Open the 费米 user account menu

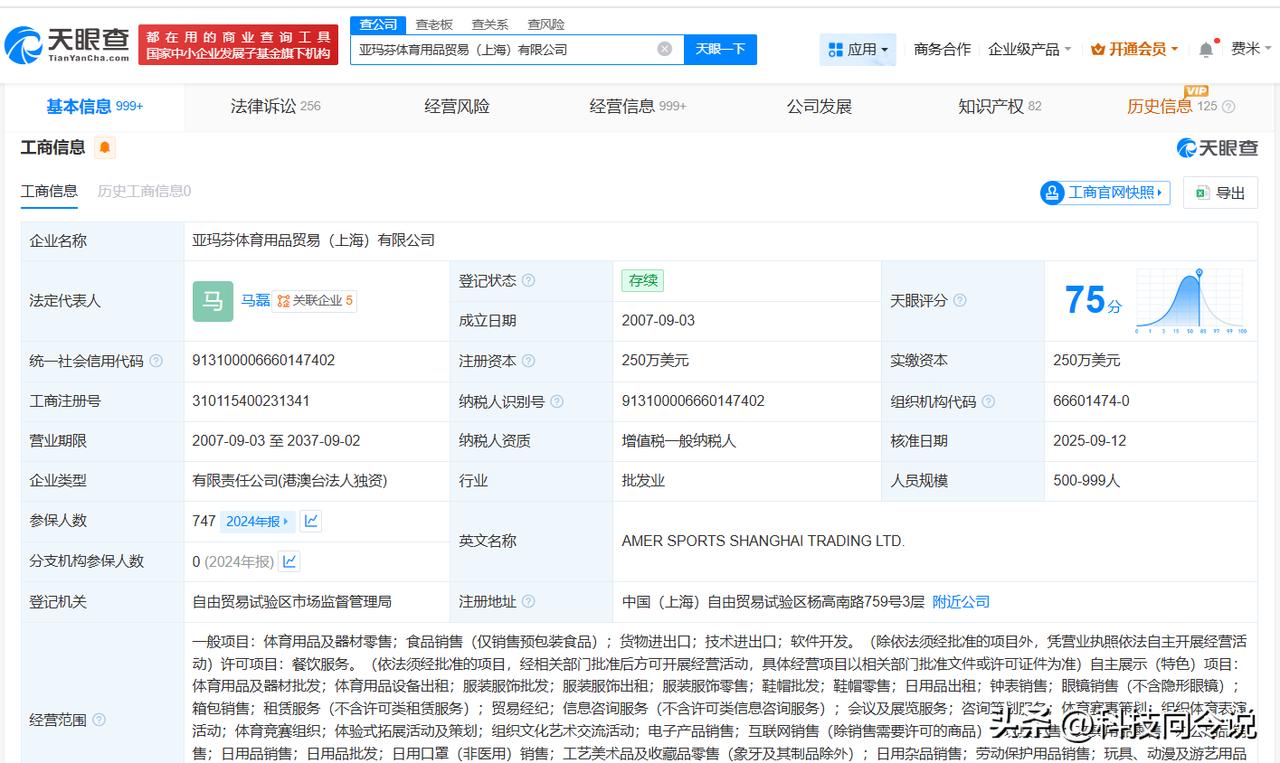coord(1251,49)
